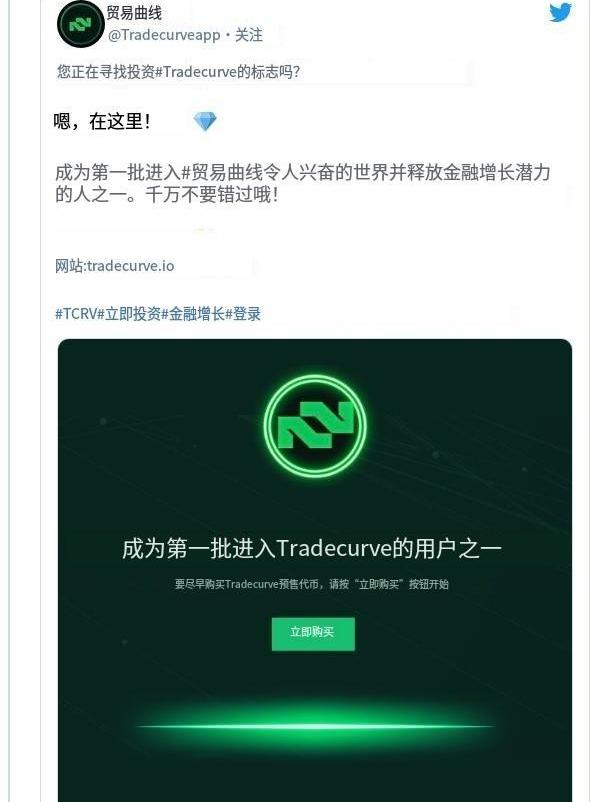Click the green 立即购买 button

(x=313, y=634)
